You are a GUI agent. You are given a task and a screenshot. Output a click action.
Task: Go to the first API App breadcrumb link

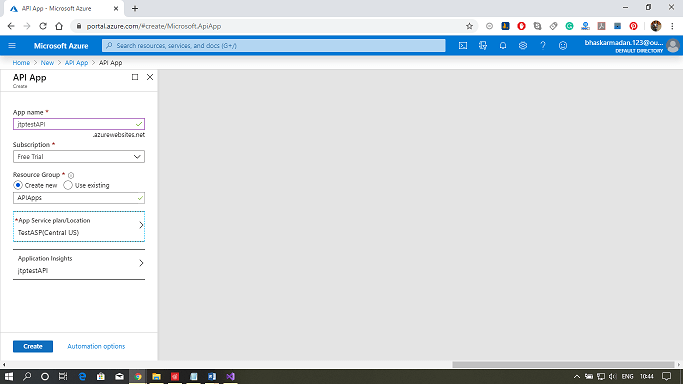tap(76, 63)
